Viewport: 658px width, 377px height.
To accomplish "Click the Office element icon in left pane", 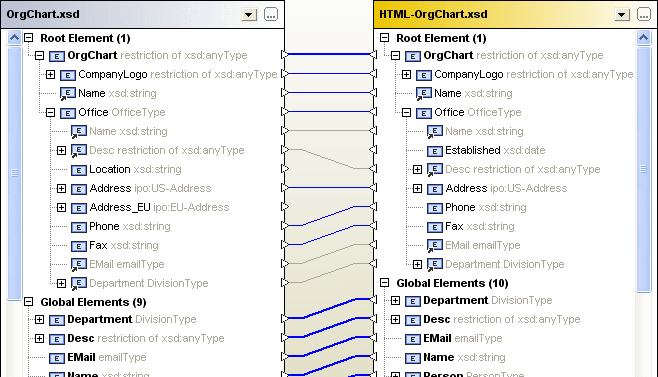I will coord(68,113).
